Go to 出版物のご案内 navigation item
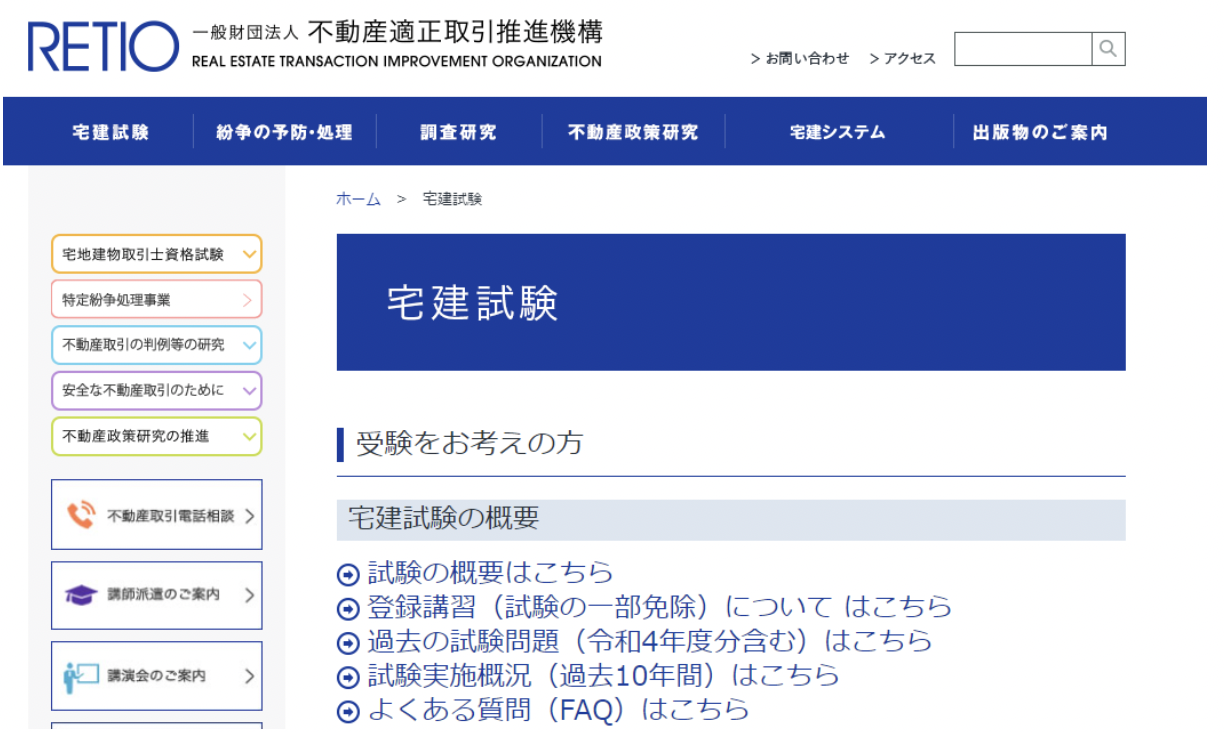The image size is (1224, 732). (1040, 132)
